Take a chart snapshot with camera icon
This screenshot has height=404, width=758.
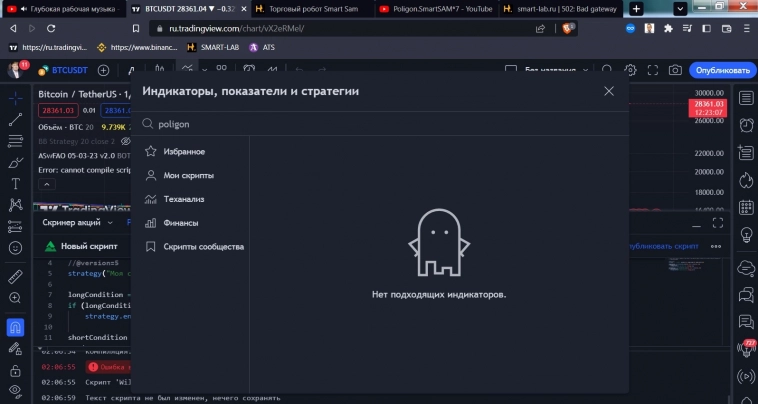pyautogui.click(x=675, y=70)
